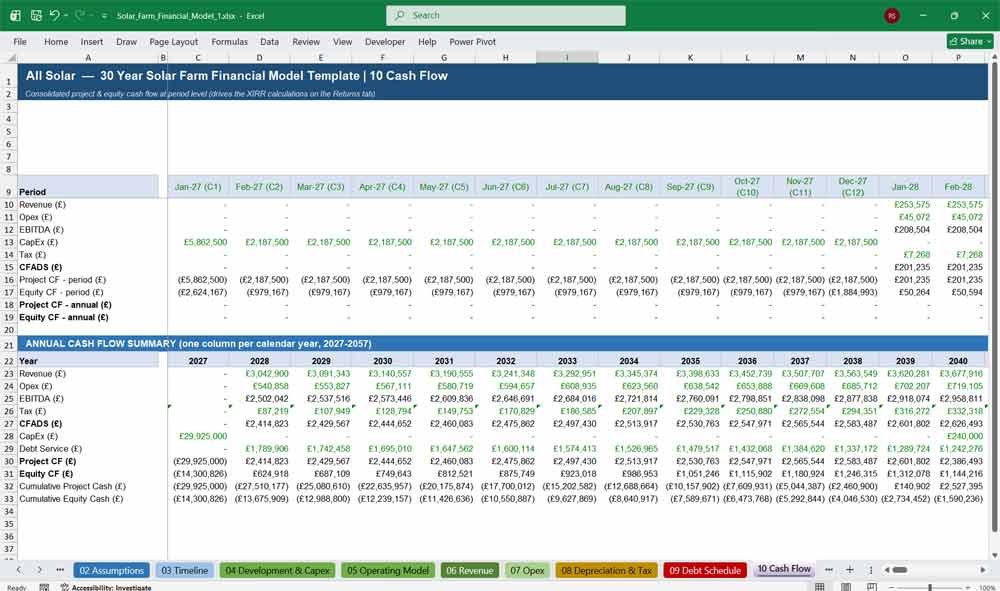Select row 13 header
The height and width of the screenshot is (591, 1000).
(x=8, y=242)
